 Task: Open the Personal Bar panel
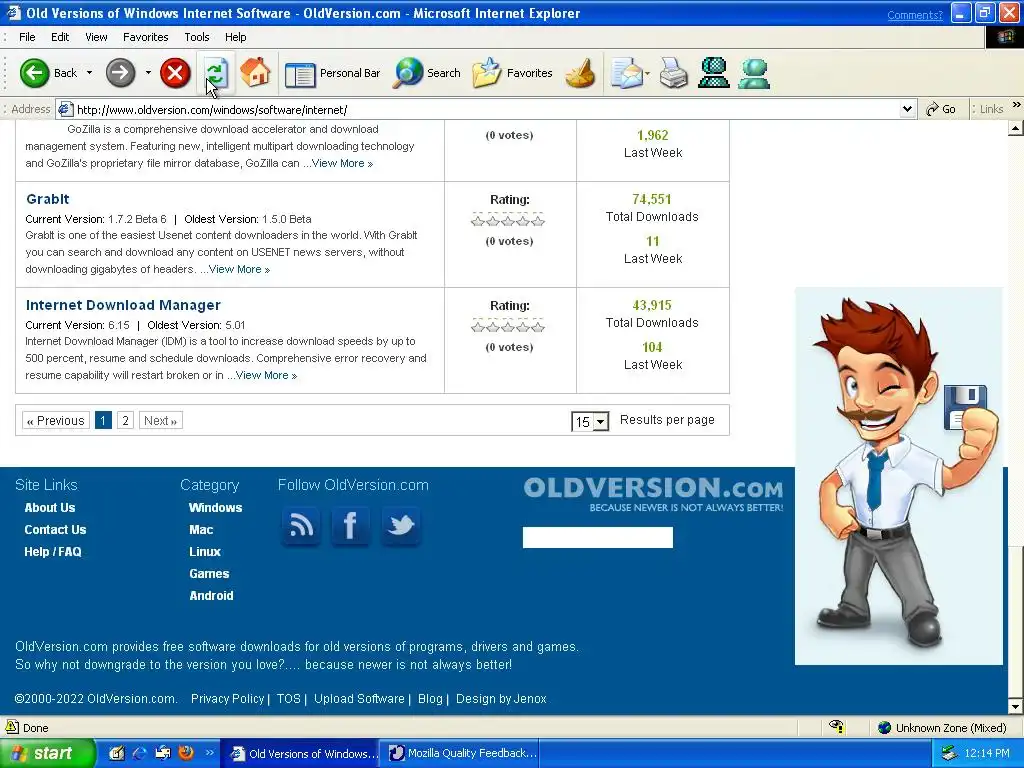(332, 73)
